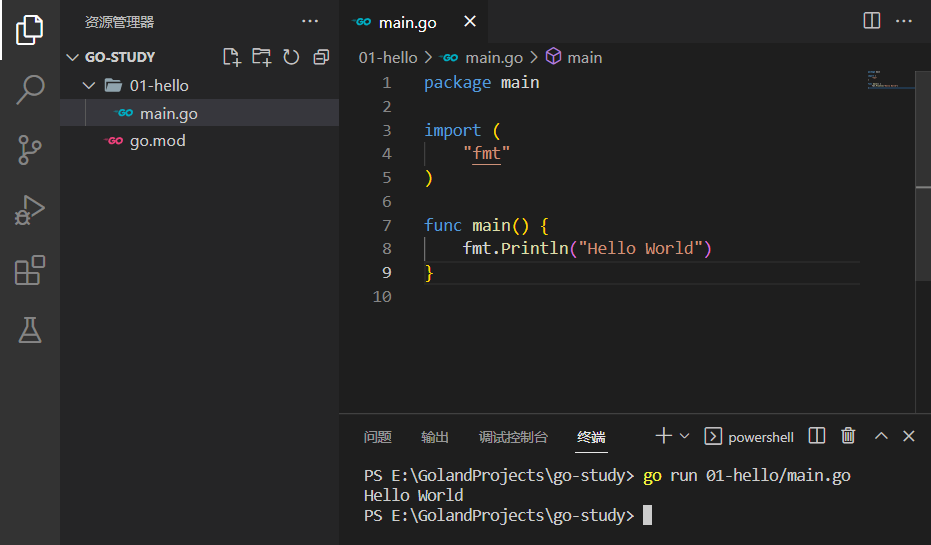Click New File icon in explorer header

click(232, 57)
